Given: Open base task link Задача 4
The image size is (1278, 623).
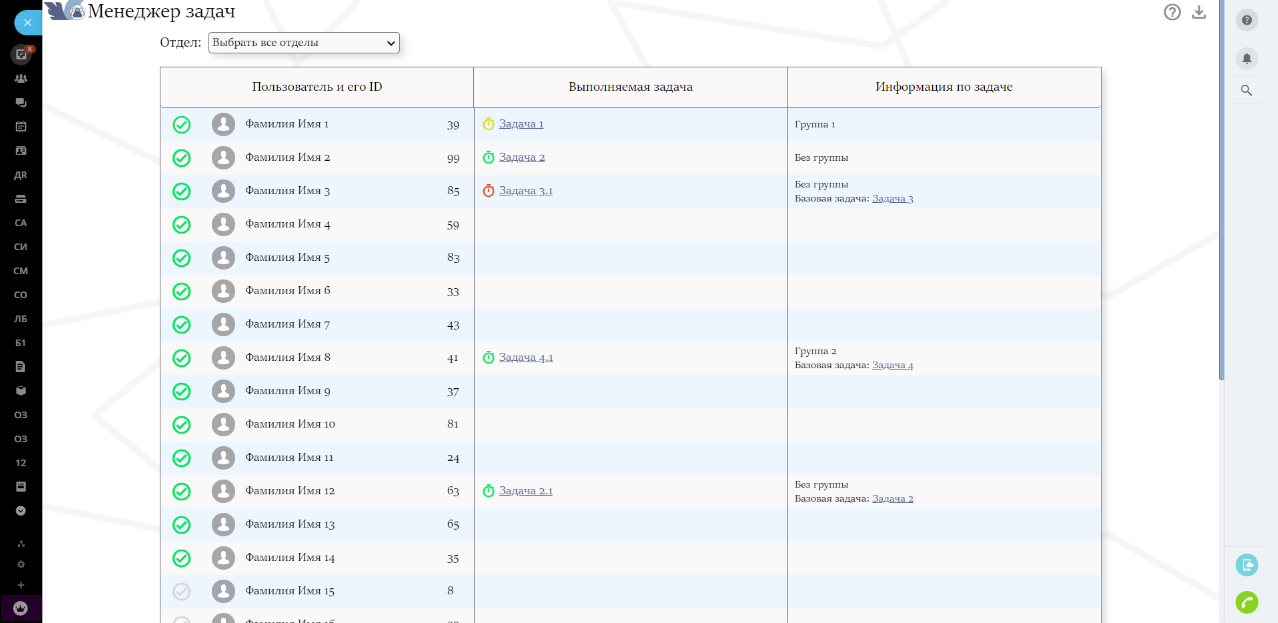Looking at the screenshot, I should pyautogui.click(x=892, y=365).
